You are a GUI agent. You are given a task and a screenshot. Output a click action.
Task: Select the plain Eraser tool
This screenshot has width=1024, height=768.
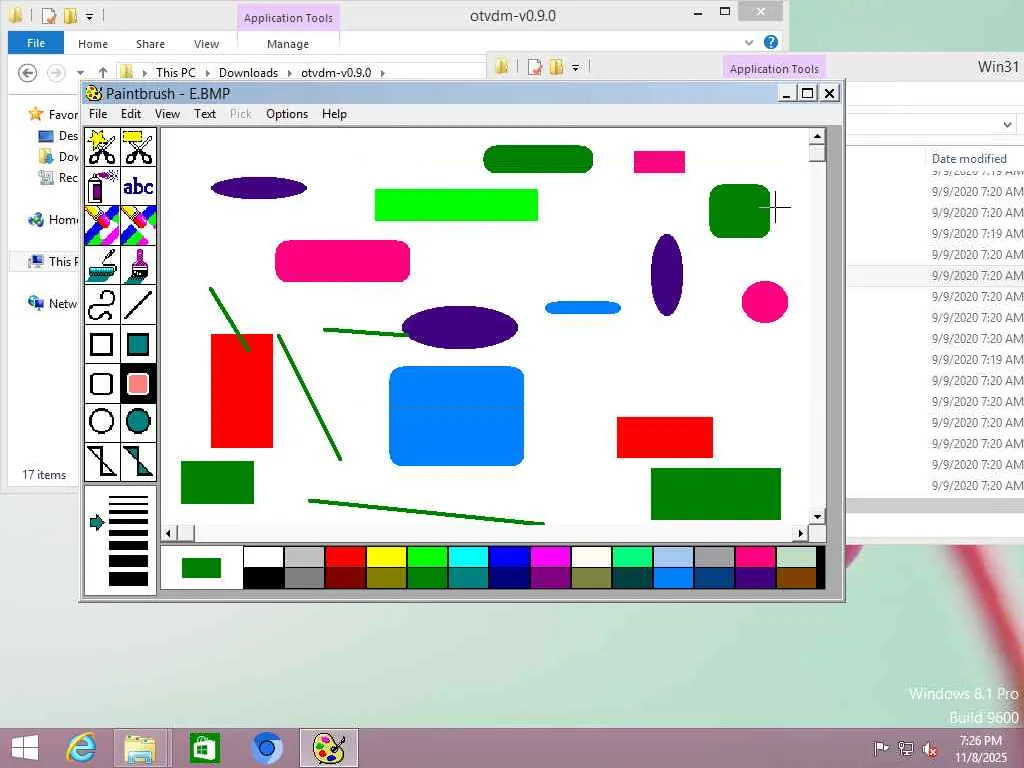(138, 225)
